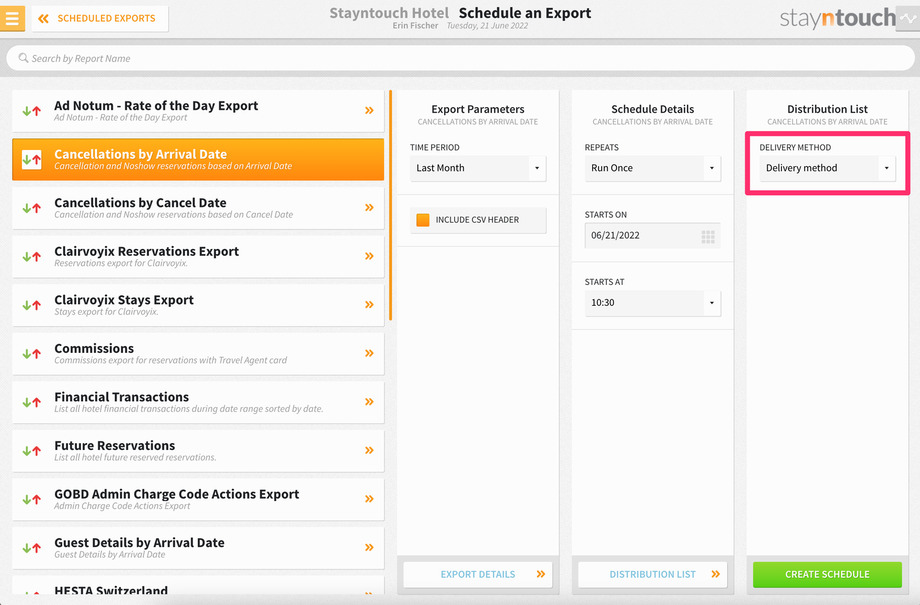920x605 pixels.
Task: Select Clairvoyix Stays Export
Action: click(x=198, y=305)
